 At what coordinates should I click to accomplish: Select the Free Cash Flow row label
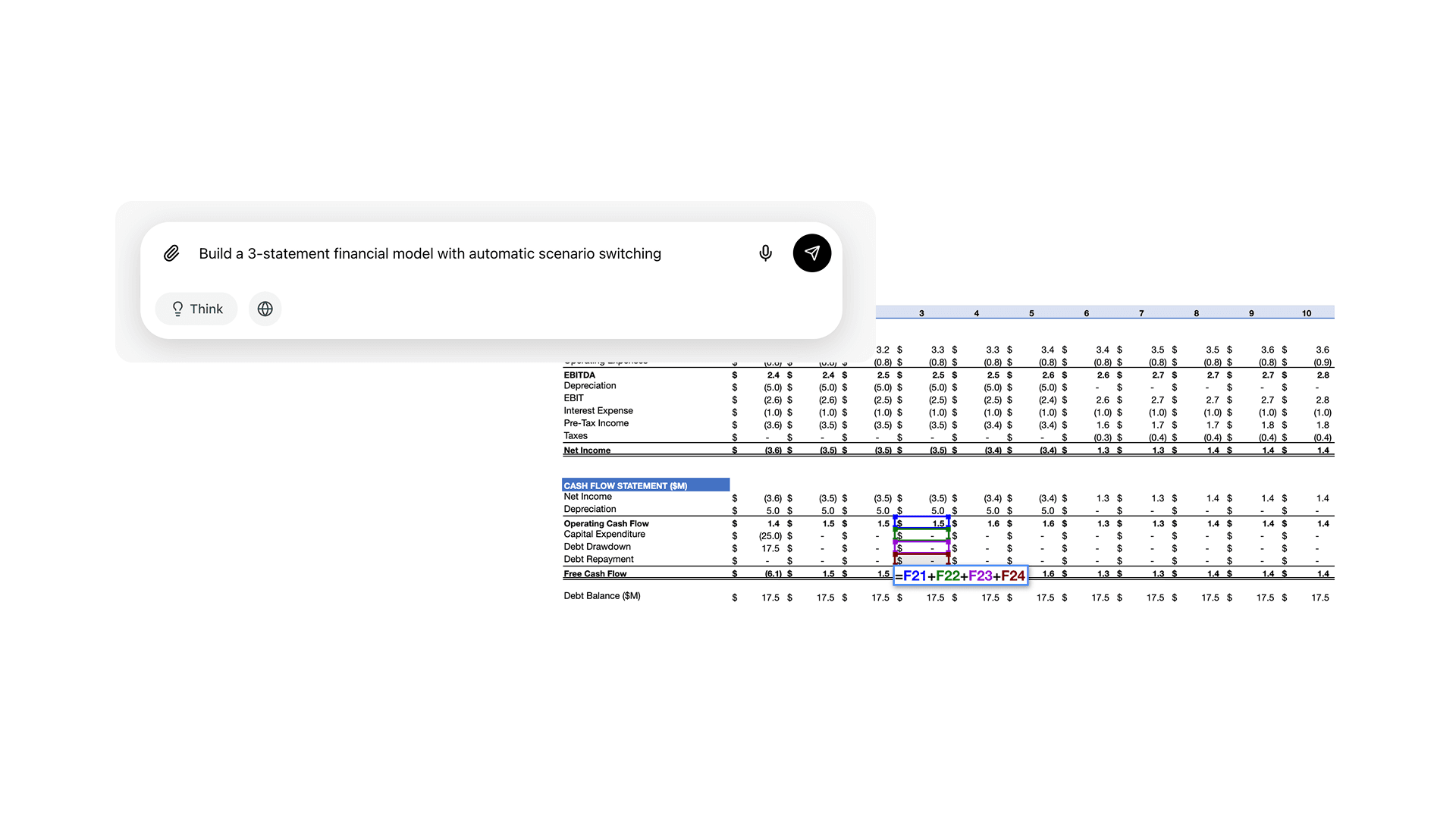point(595,574)
